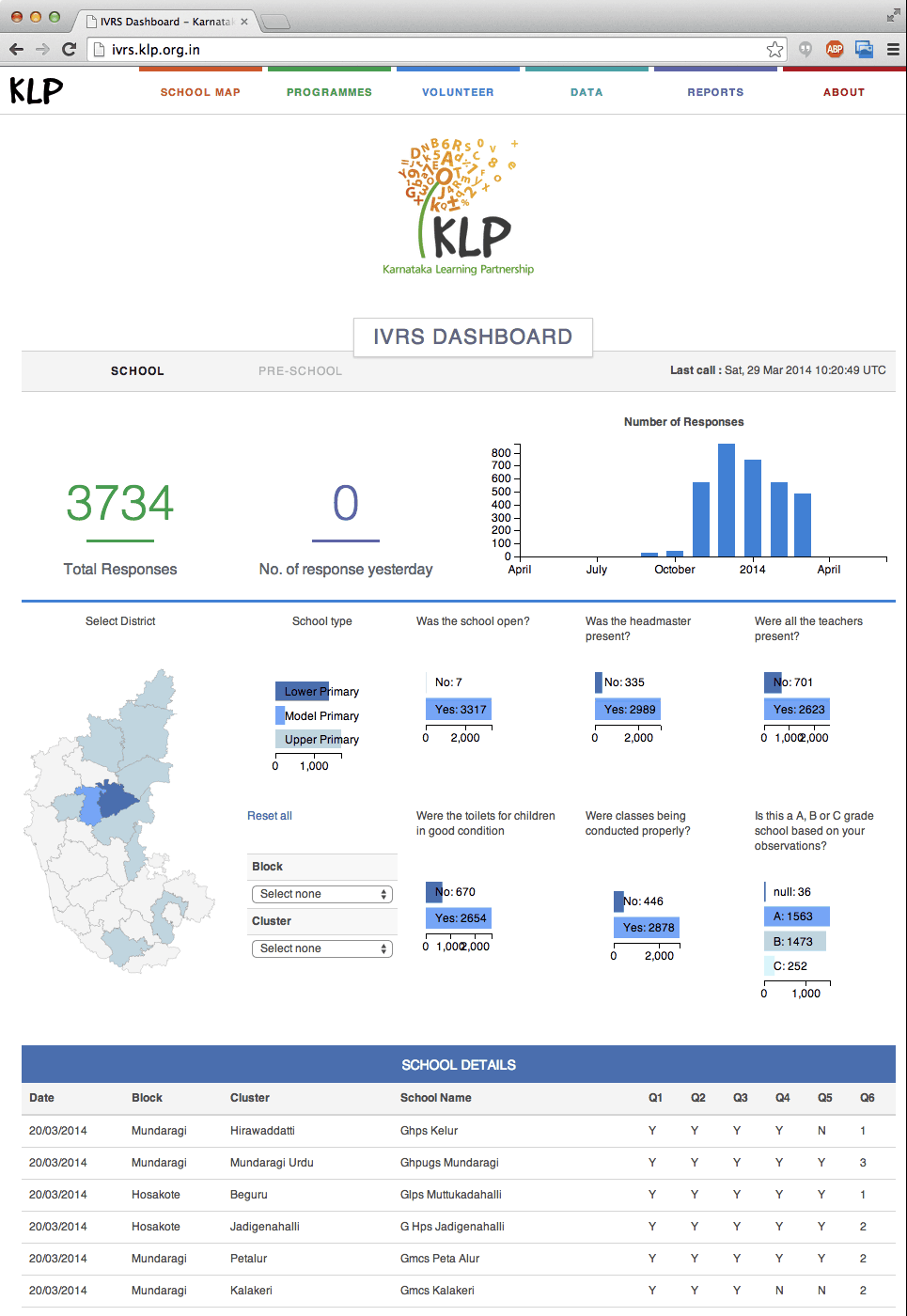Click the Block column header

coord(147,1098)
